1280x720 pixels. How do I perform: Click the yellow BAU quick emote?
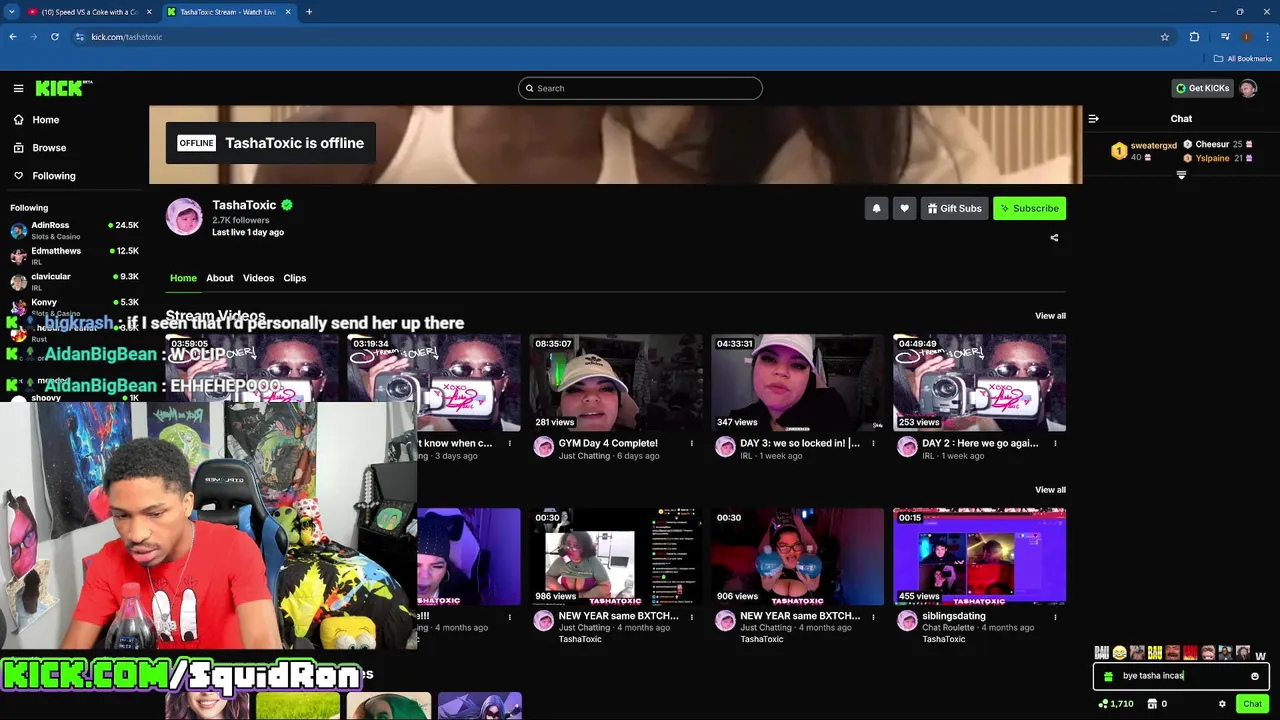click(x=1154, y=653)
